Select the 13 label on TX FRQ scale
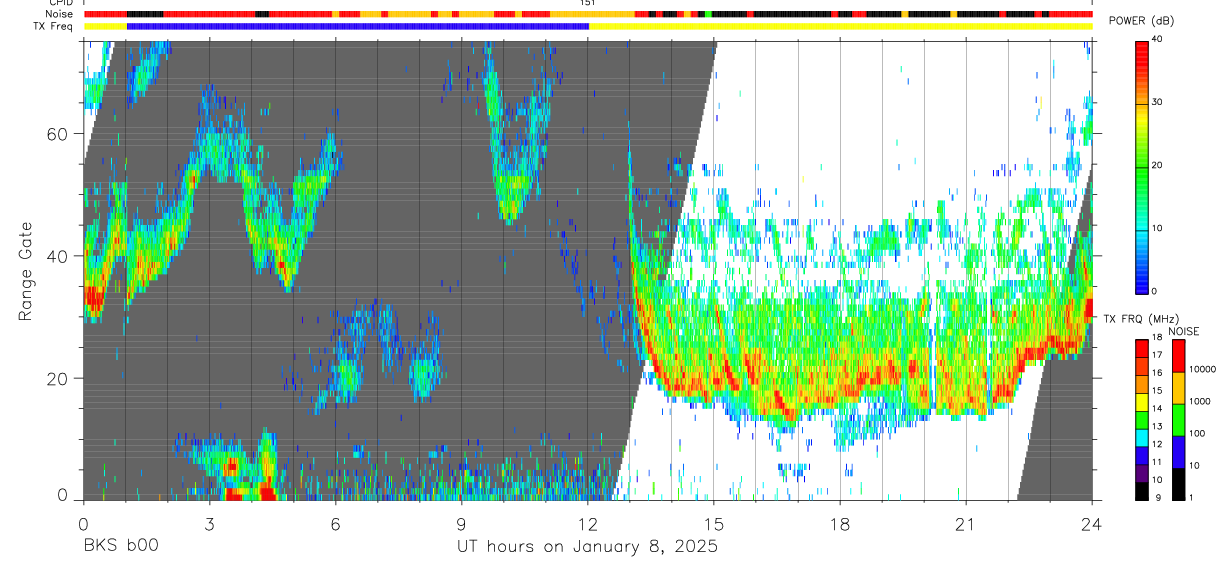1228x567 pixels. point(1157,426)
